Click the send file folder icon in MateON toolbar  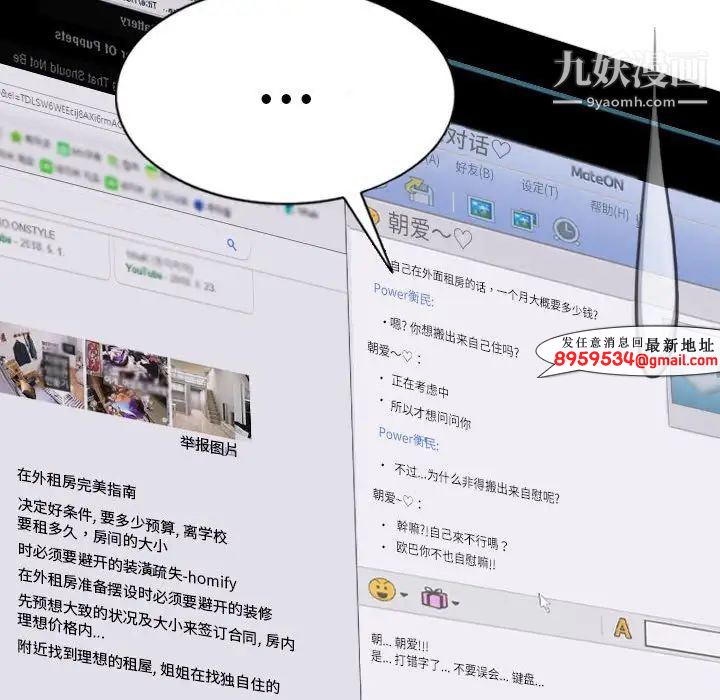(x=419, y=191)
